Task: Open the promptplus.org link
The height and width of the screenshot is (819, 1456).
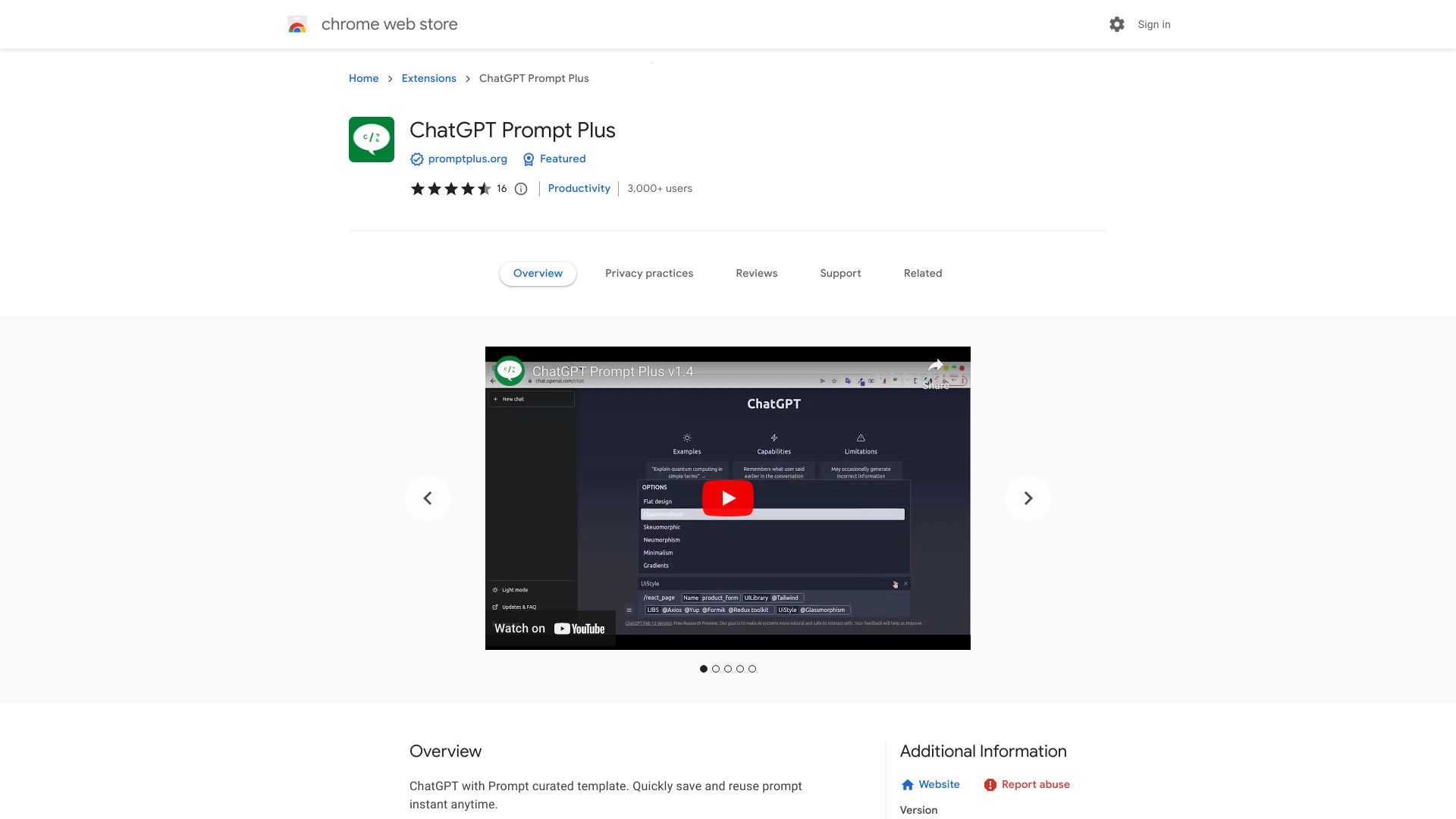Action: 467,159
